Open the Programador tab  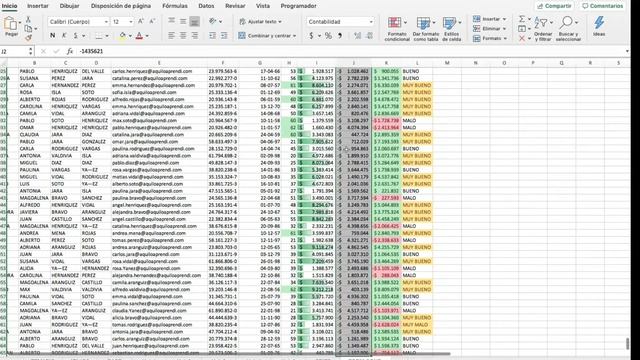(298, 6)
